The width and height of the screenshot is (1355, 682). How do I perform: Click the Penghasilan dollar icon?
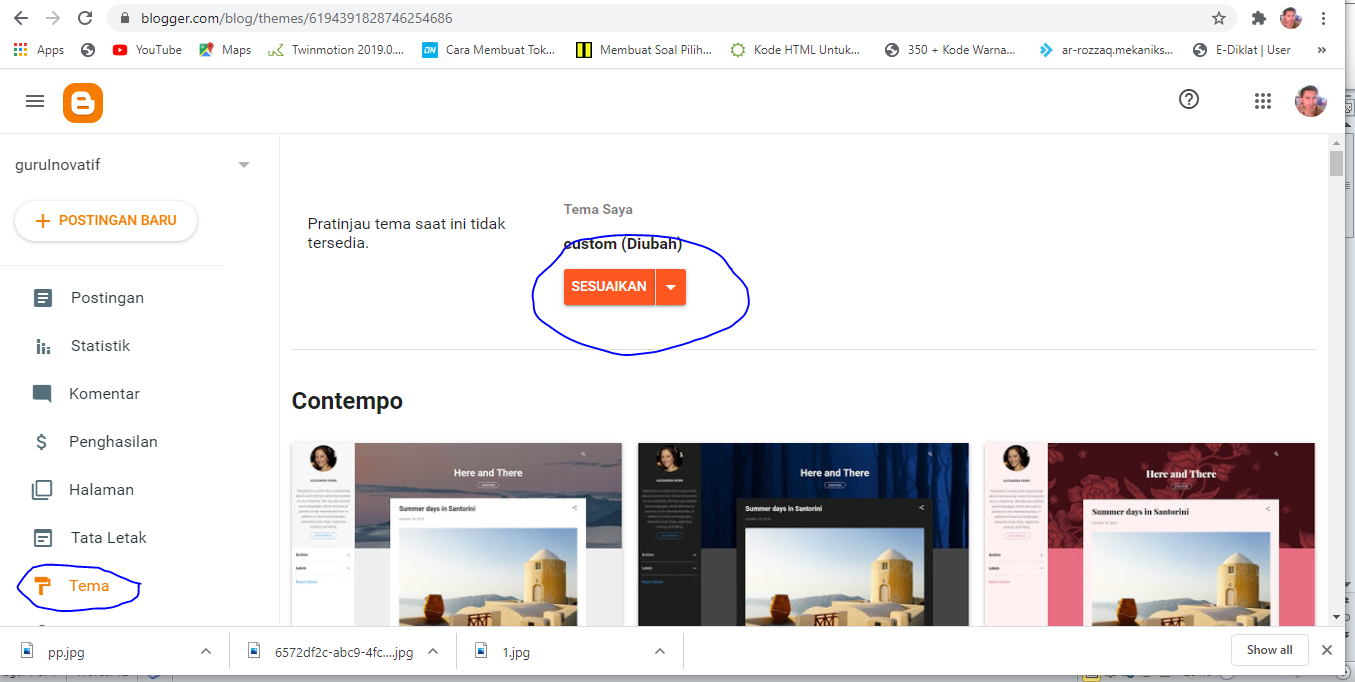[x=42, y=442]
